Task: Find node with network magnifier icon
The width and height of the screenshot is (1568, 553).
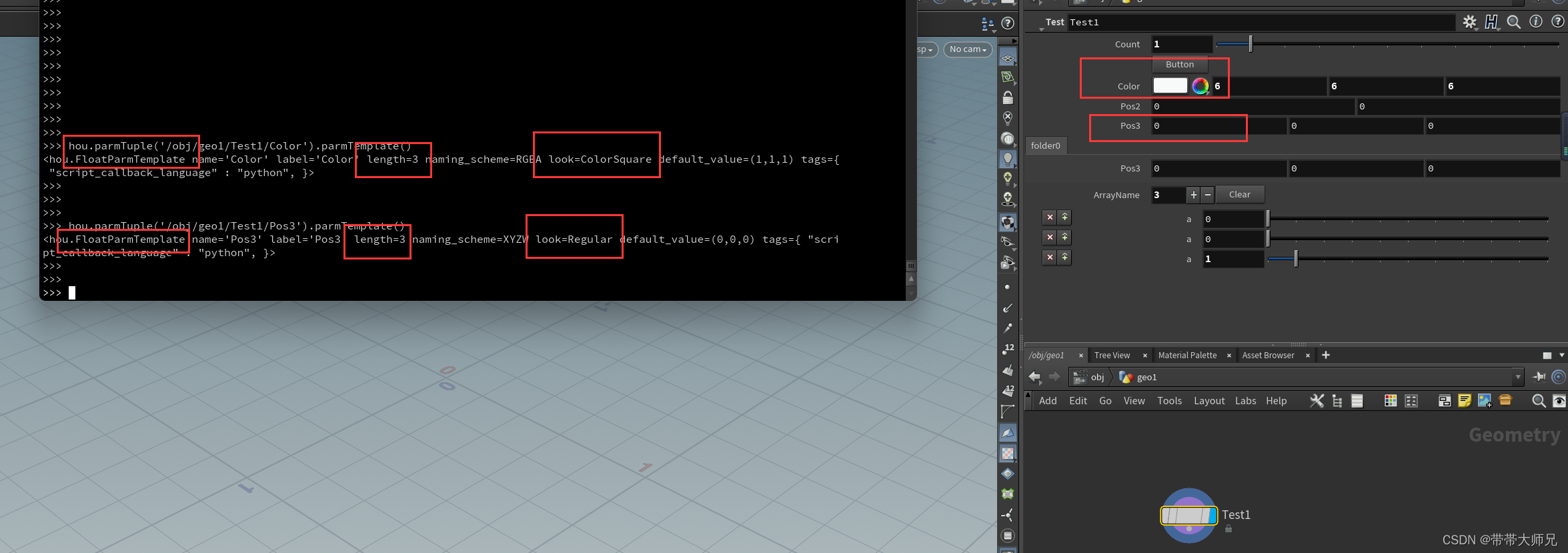Action: (1539, 401)
